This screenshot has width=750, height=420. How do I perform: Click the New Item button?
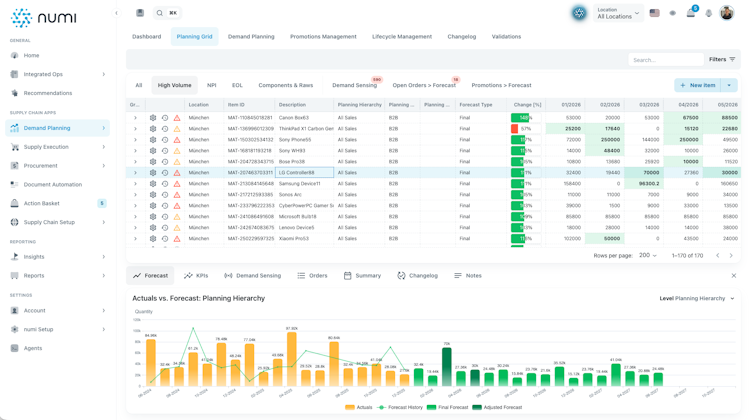698,85
